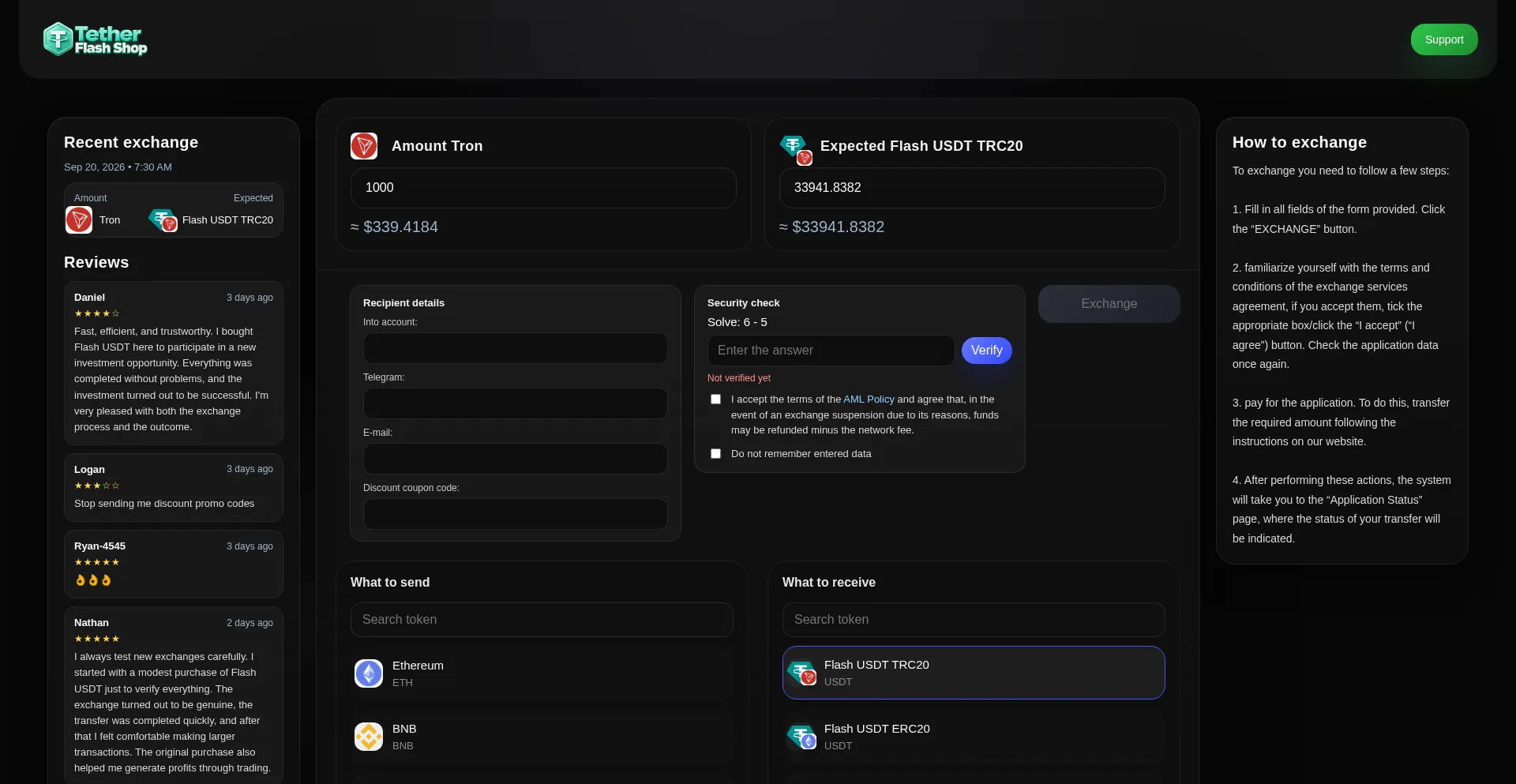Screen dimensions: 1516x784
Task: Focus the Expected Flash USDT TRC20 field
Action: 972,188
